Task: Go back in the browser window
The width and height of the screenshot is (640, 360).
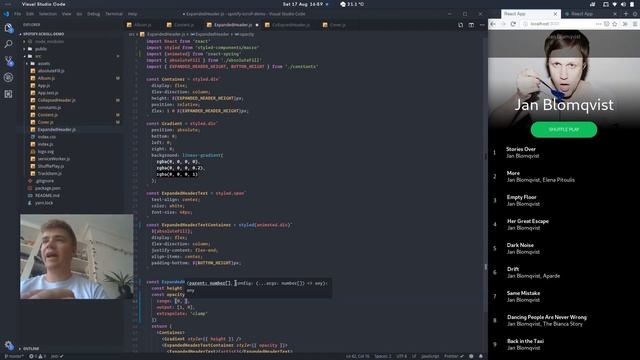Action: tap(493, 24)
